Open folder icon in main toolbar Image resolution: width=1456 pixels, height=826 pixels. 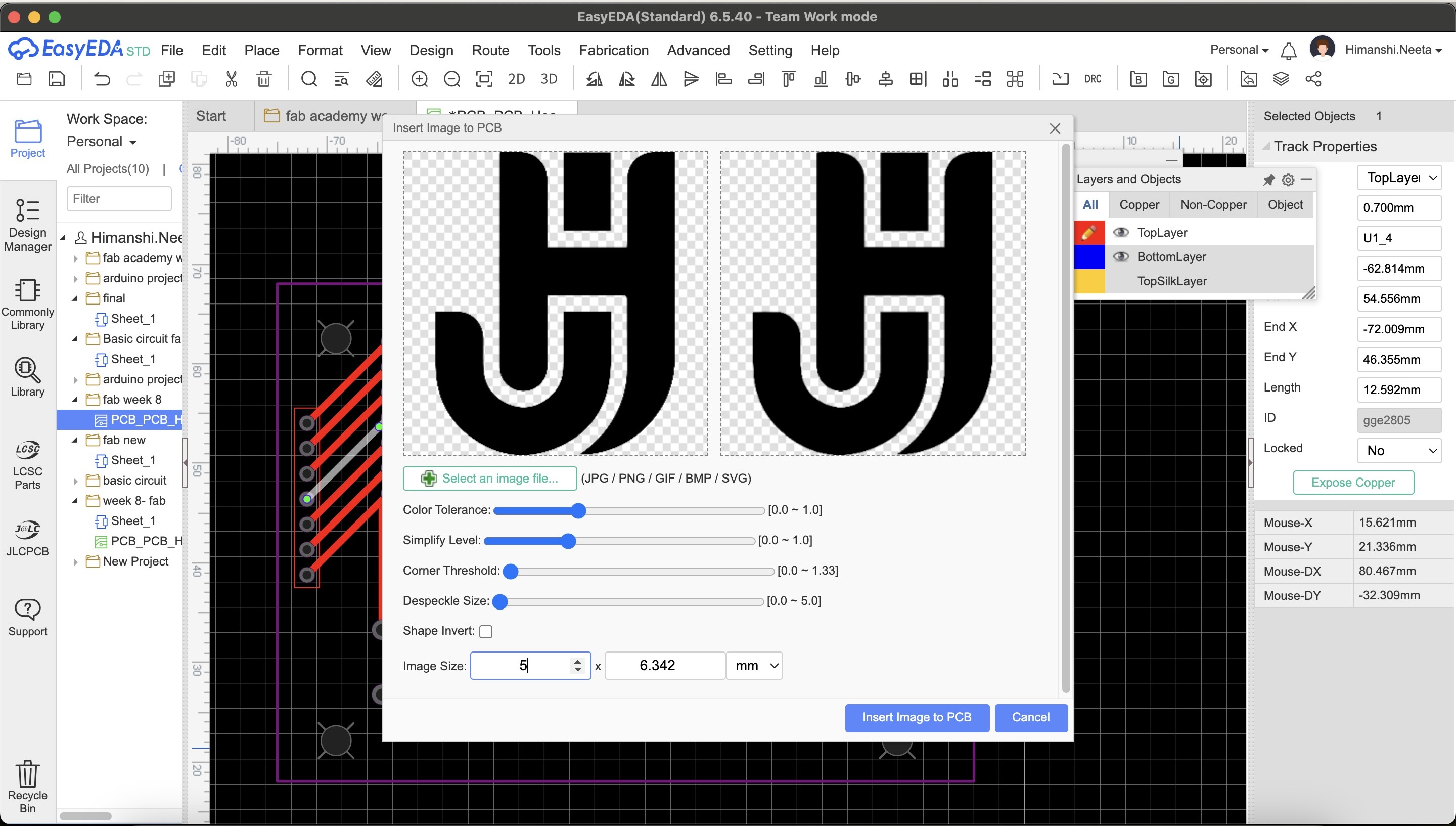[24, 79]
